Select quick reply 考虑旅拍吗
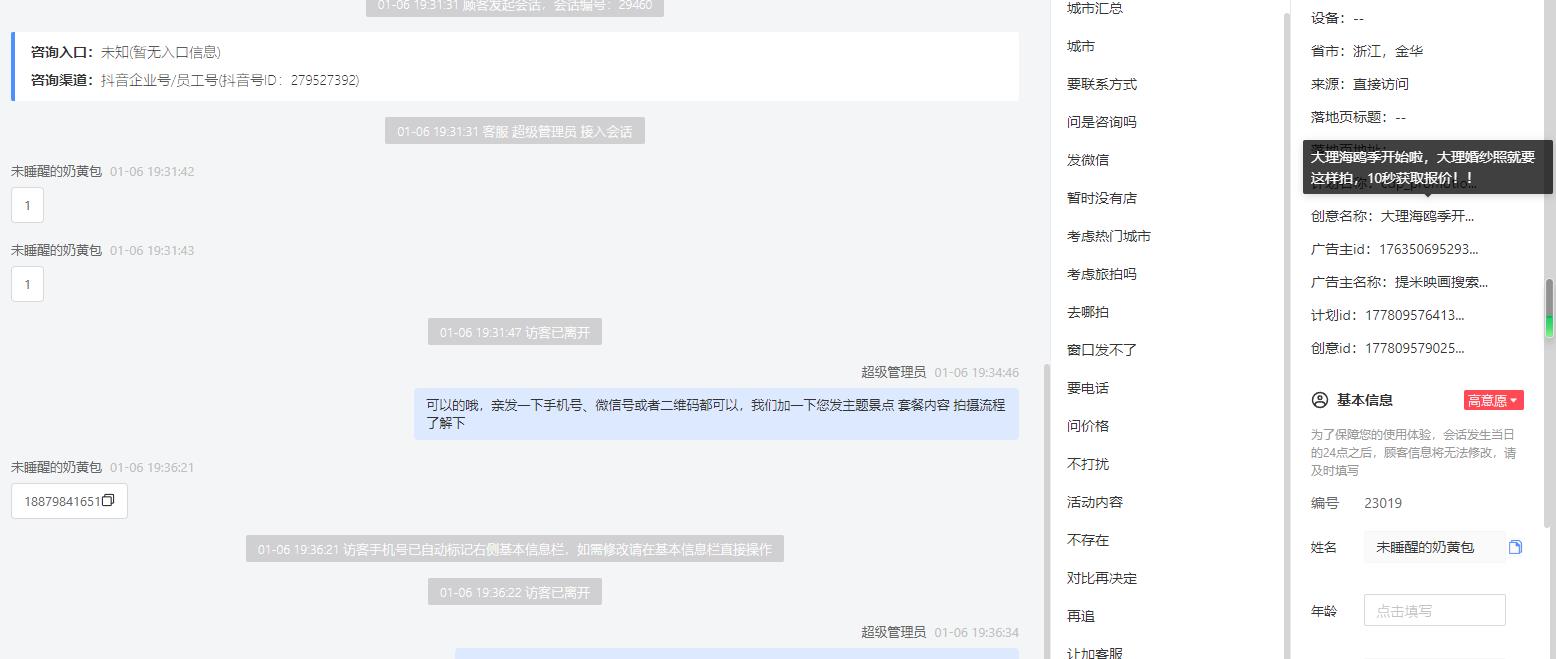The width and height of the screenshot is (1556, 659). [x=1101, y=274]
